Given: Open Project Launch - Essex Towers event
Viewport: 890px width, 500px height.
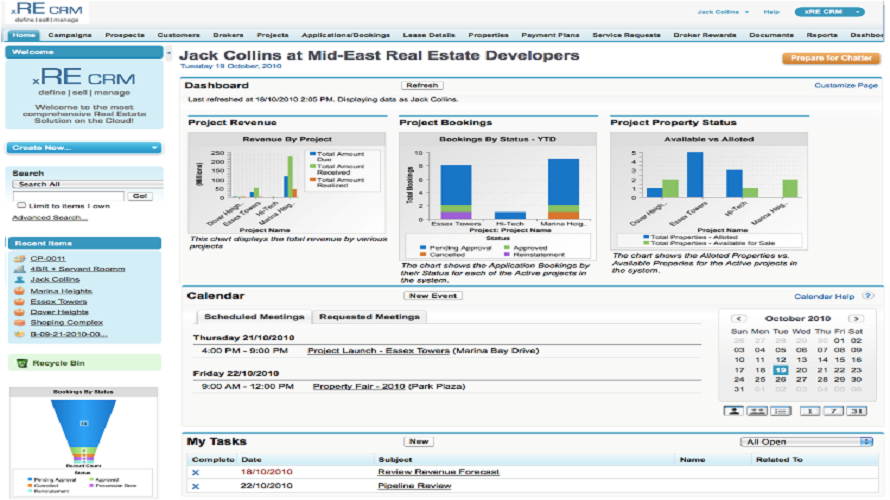Looking at the screenshot, I should click(379, 351).
